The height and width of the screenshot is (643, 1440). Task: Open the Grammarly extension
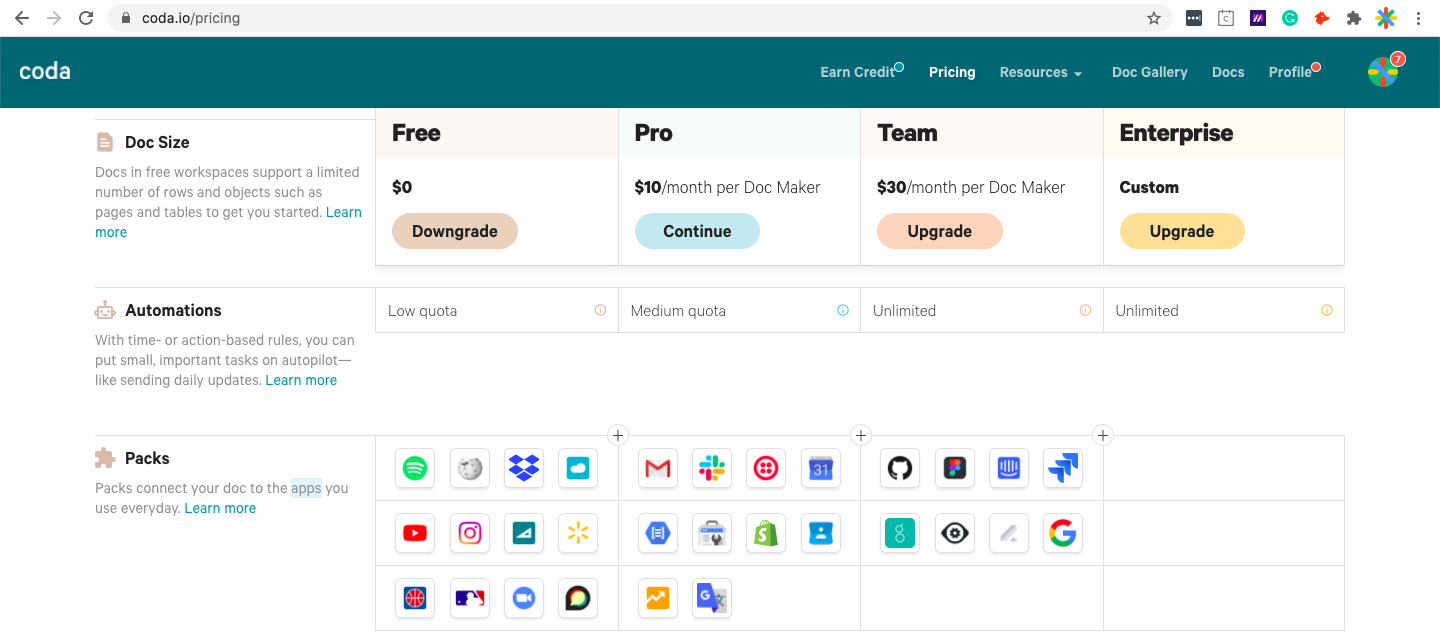point(1290,18)
